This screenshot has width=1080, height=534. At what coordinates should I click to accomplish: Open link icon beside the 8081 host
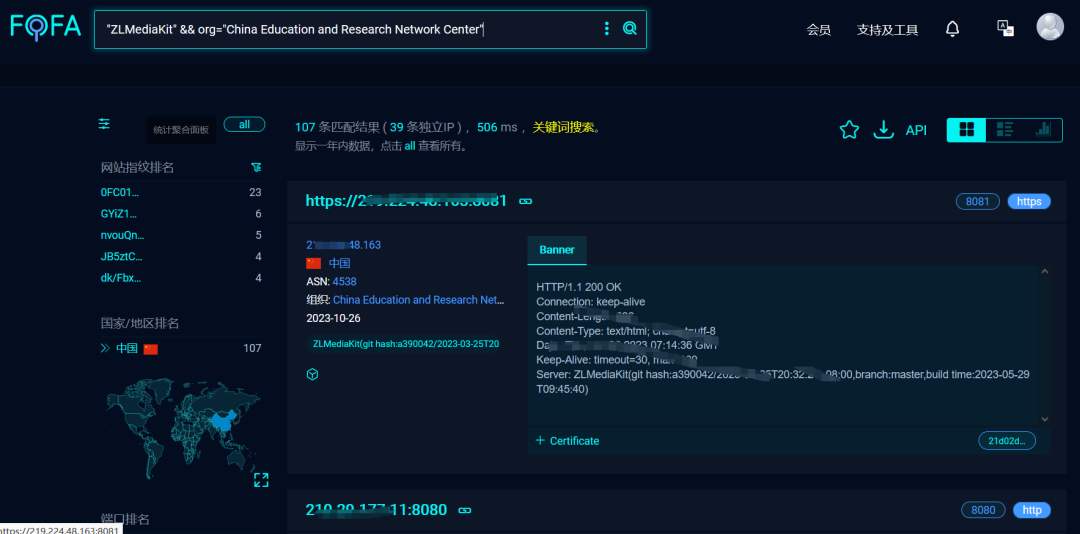click(x=526, y=201)
